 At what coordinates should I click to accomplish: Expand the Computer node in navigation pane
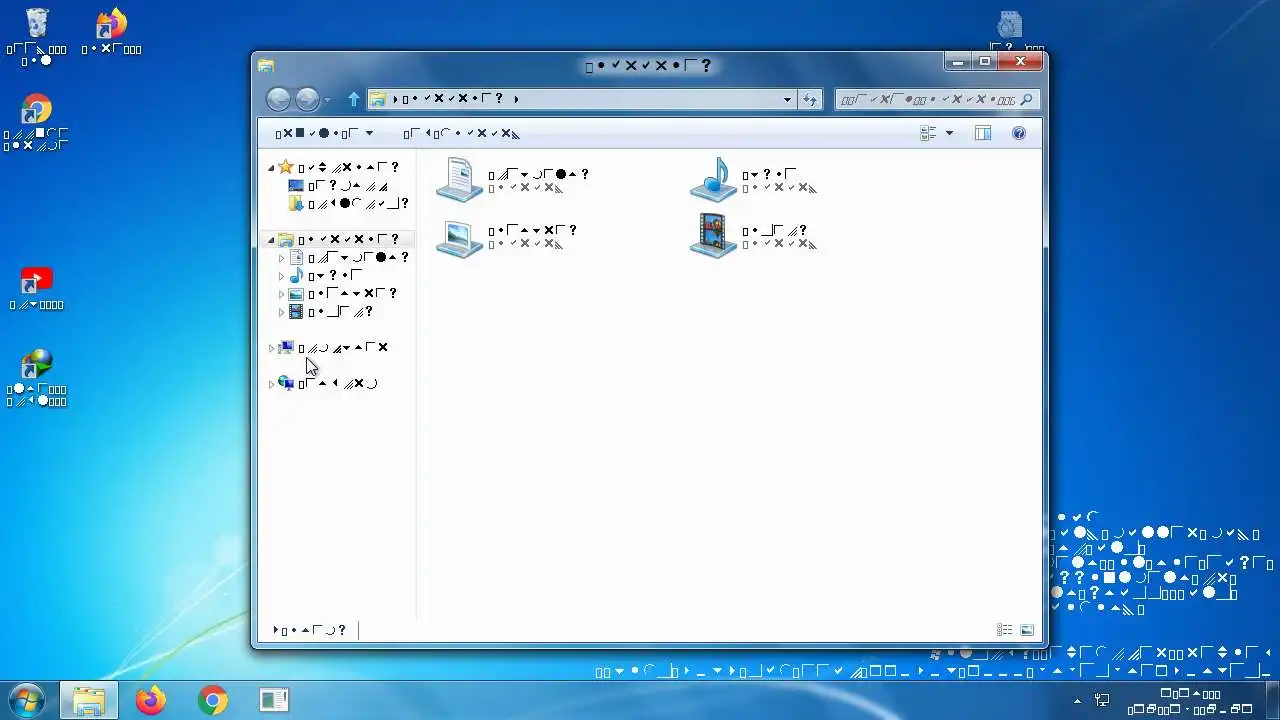point(271,348)
